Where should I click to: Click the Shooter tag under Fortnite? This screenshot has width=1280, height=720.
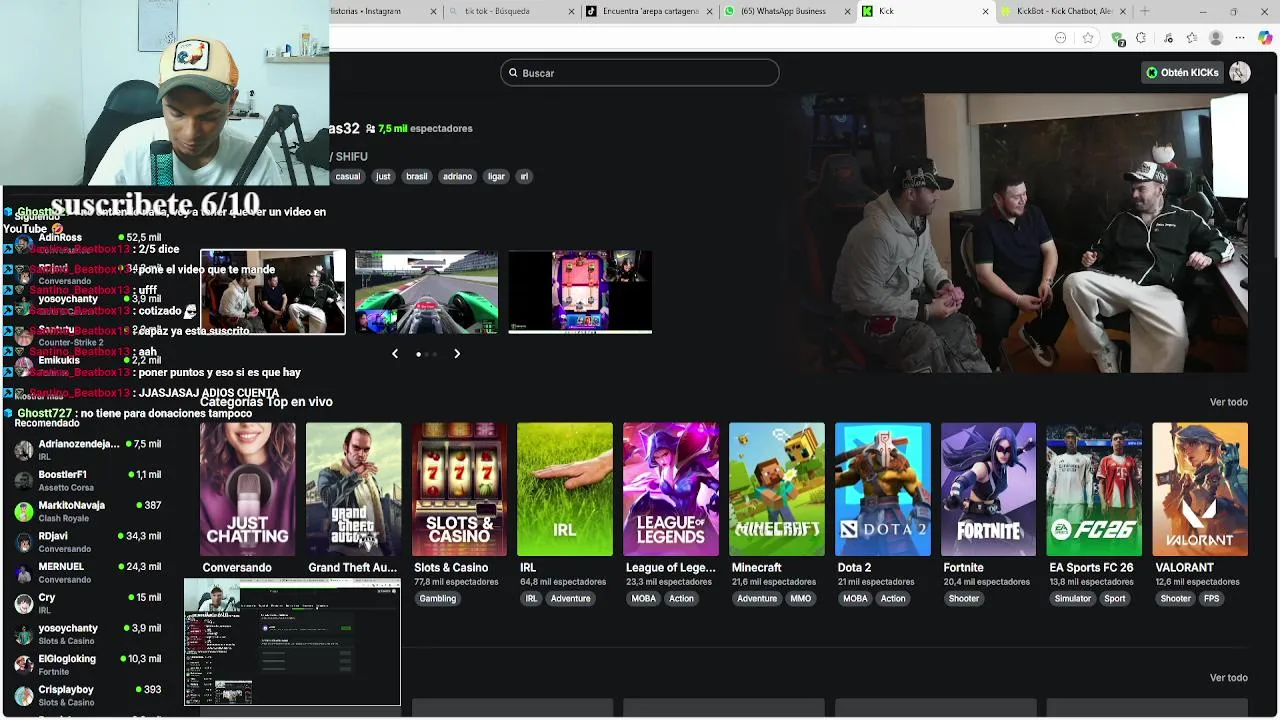(964, 599)
